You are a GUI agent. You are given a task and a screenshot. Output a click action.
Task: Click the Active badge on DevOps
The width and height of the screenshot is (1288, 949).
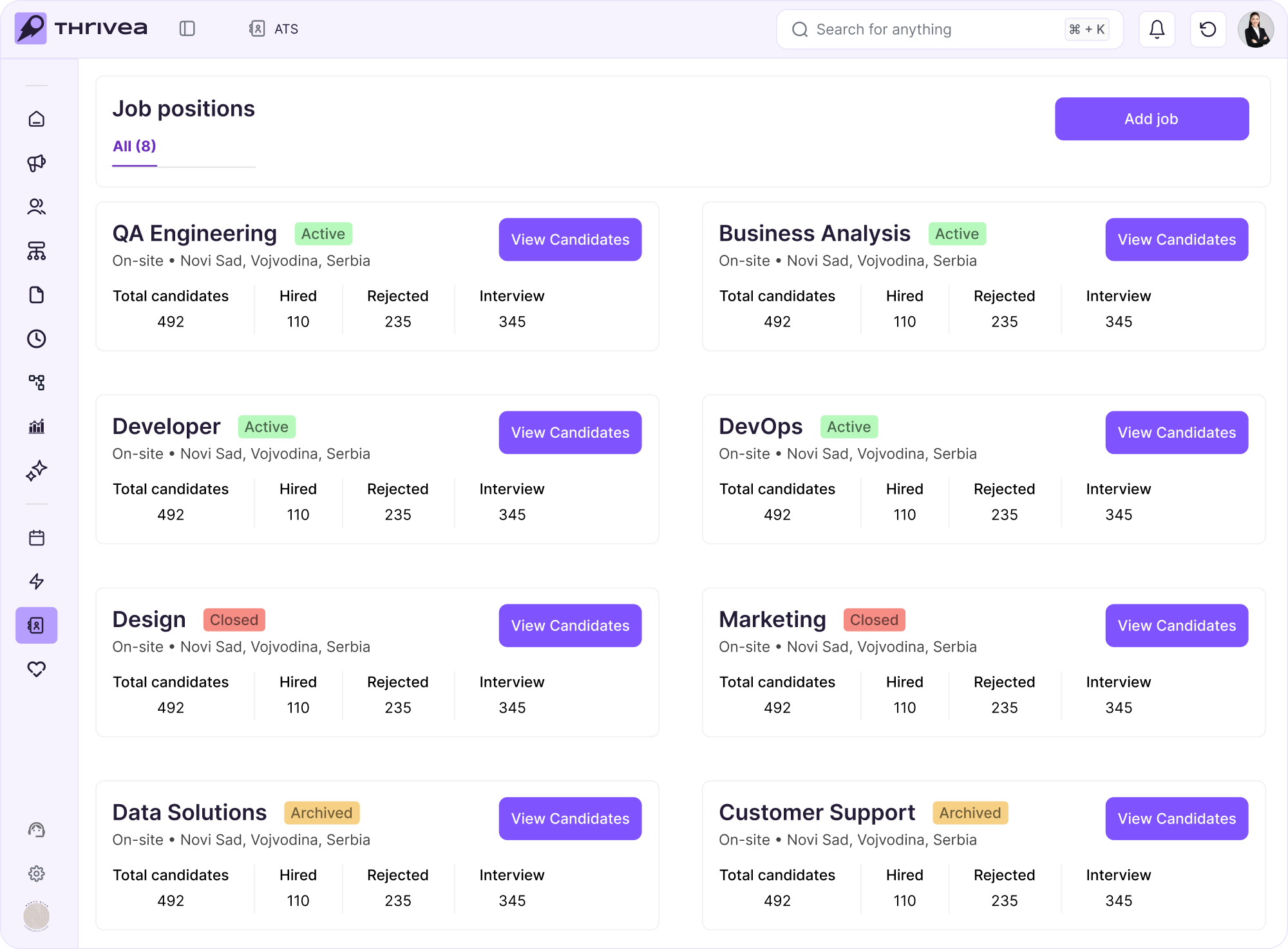coord(849,427)
